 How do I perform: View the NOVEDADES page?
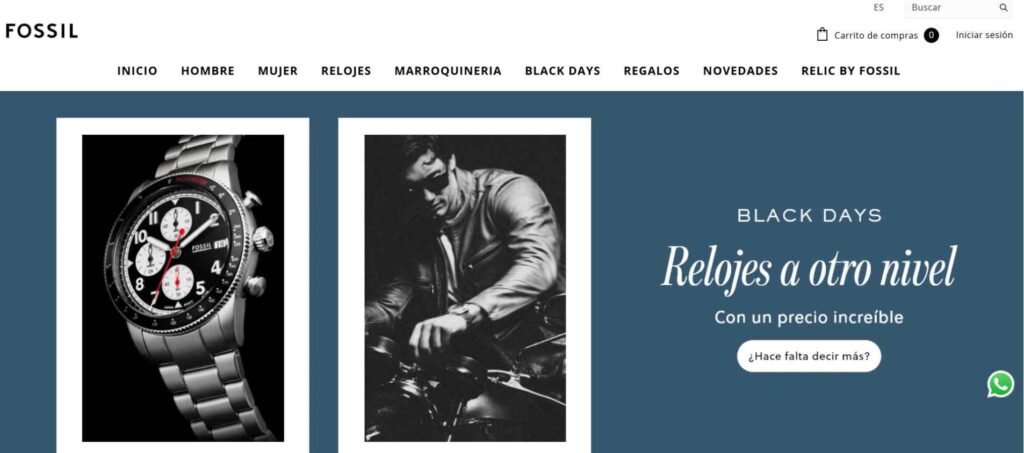coord(741,71)
